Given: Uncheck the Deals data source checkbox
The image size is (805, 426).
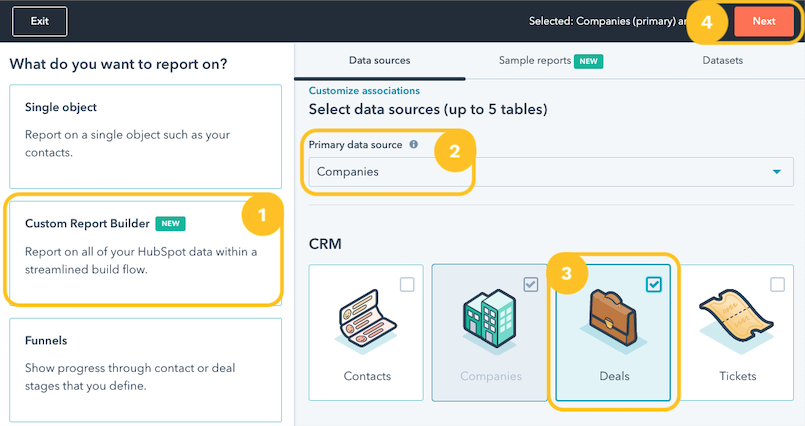Looking at the screenshot, I should pyautogui.click(x=654, y=284).
